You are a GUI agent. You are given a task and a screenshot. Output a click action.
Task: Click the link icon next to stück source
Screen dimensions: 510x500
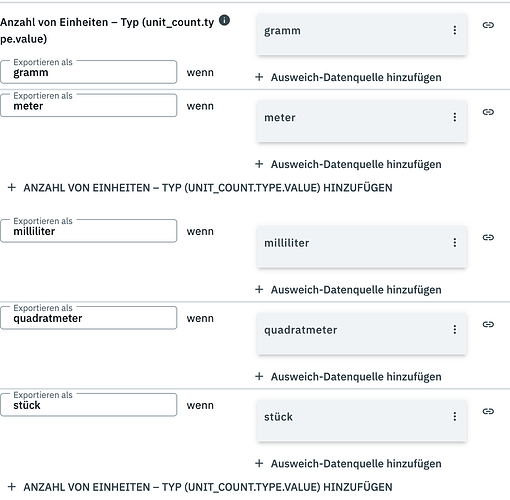coord(488,411)
